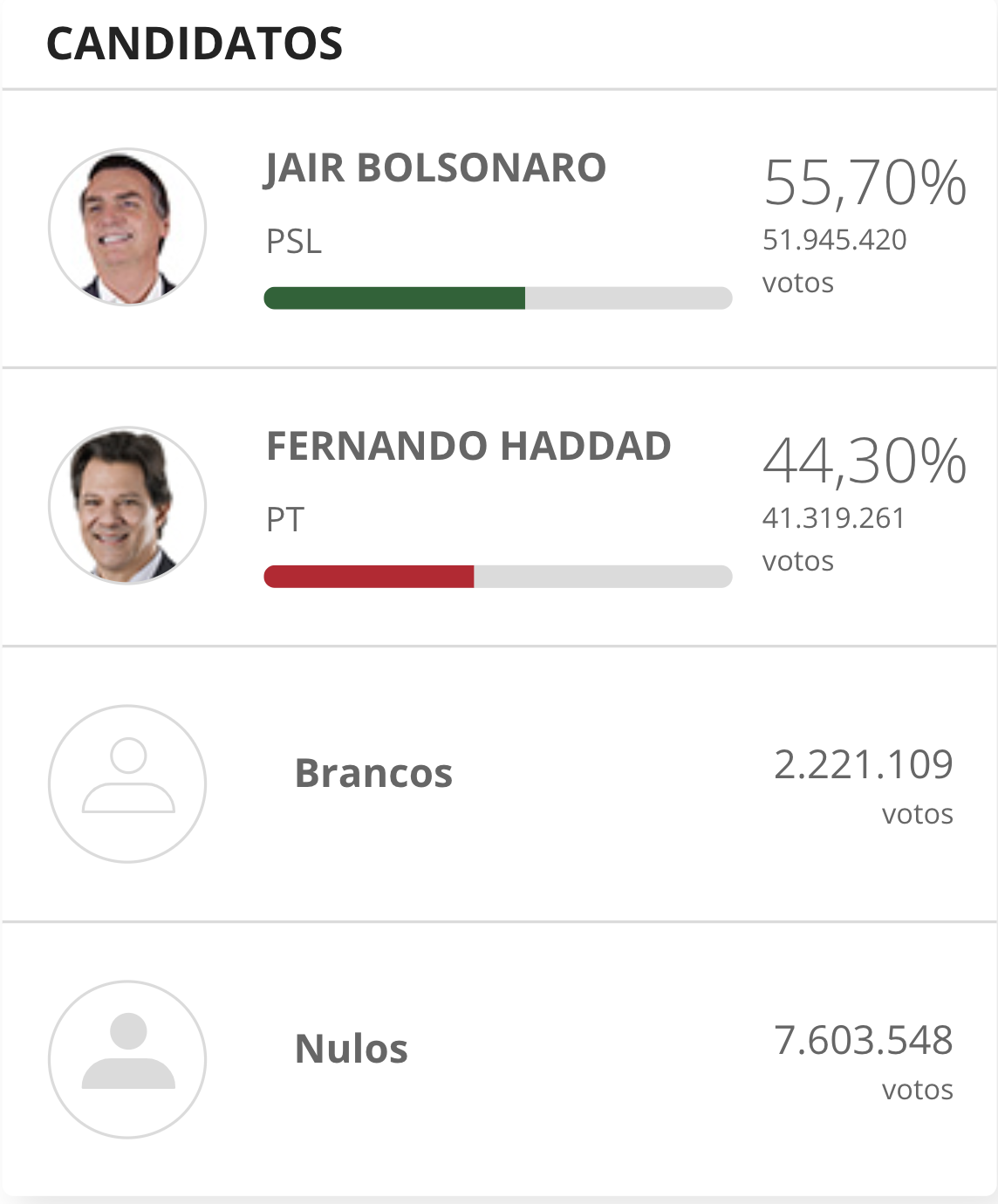
Task: Click the PT party label
Action: click(x=285, y=520)
